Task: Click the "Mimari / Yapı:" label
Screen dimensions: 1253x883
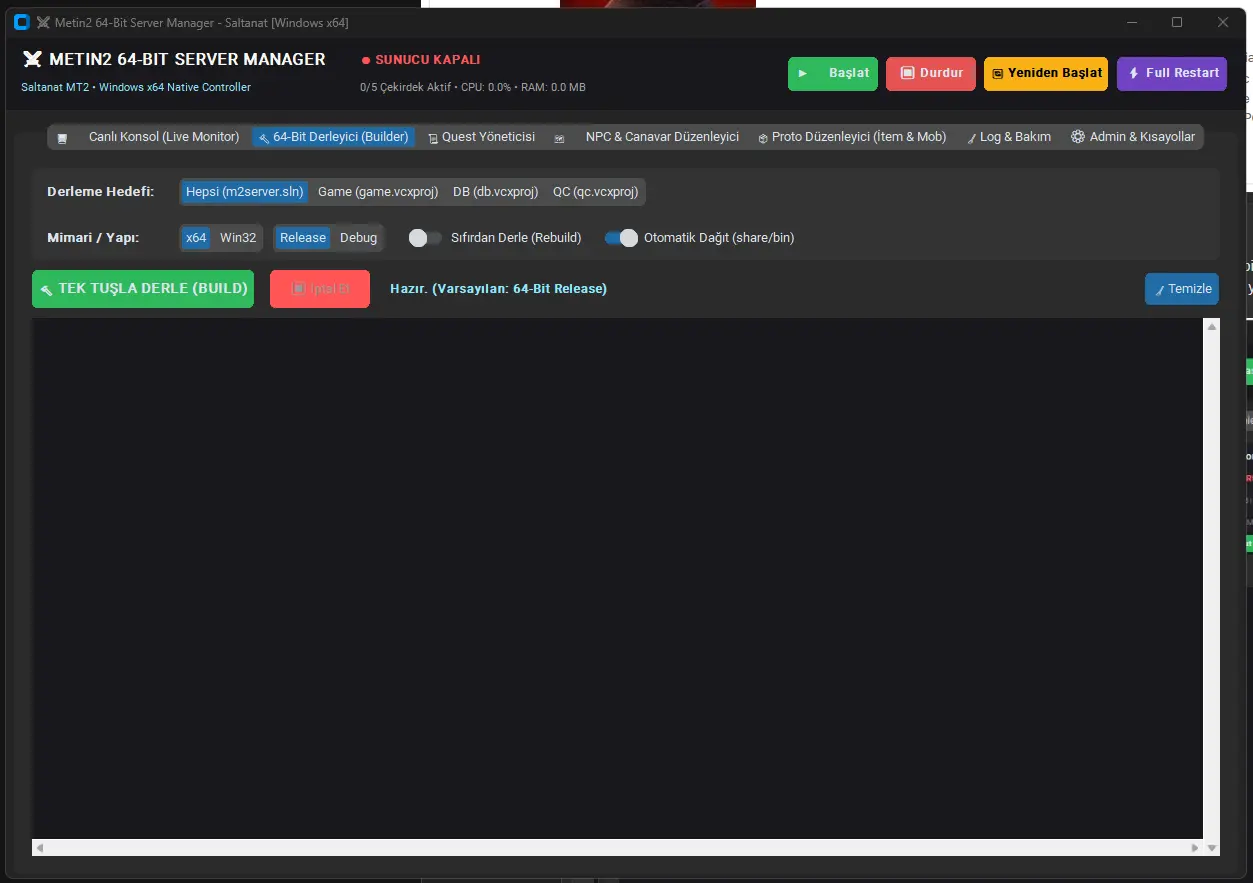Action: (93, 238)
